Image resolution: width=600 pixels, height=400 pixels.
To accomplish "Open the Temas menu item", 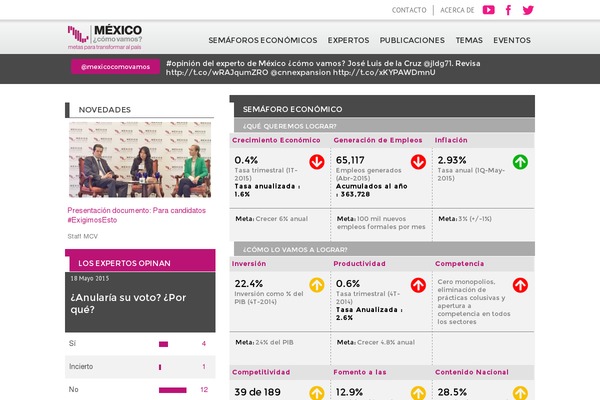I will tap(469, 40).
